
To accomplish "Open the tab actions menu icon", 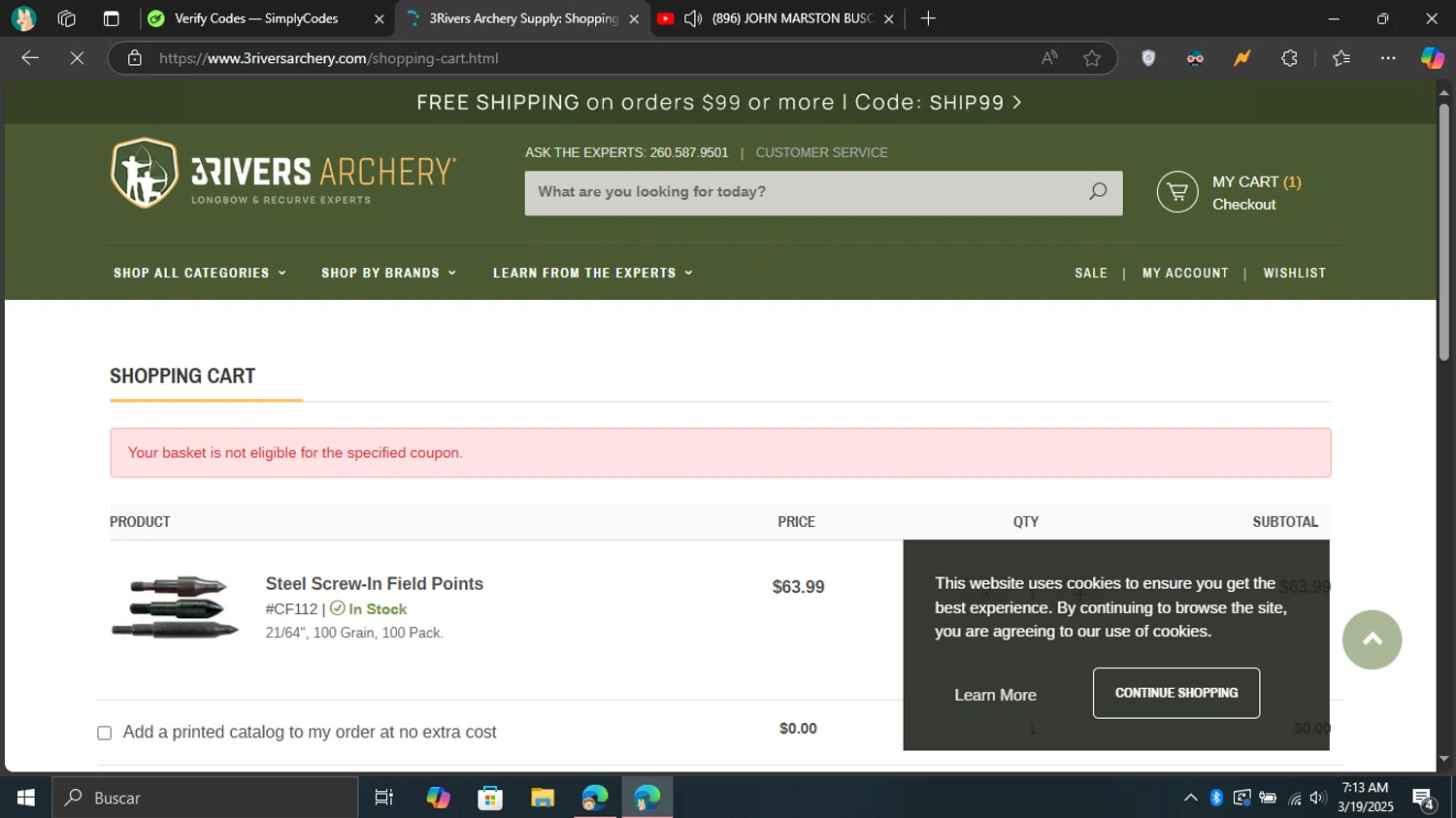I will (111, 18).
